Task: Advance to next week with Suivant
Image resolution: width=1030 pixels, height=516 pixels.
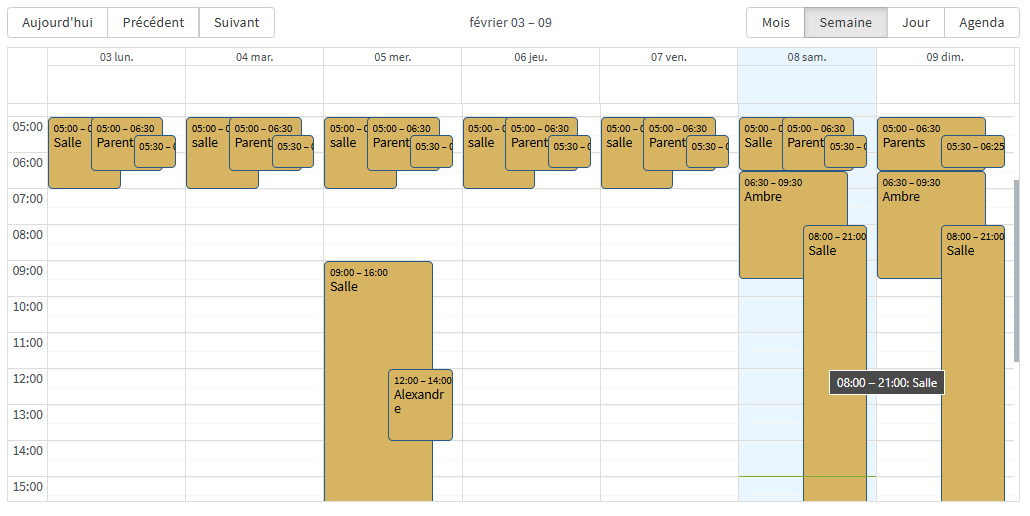Action: point(236,23)
